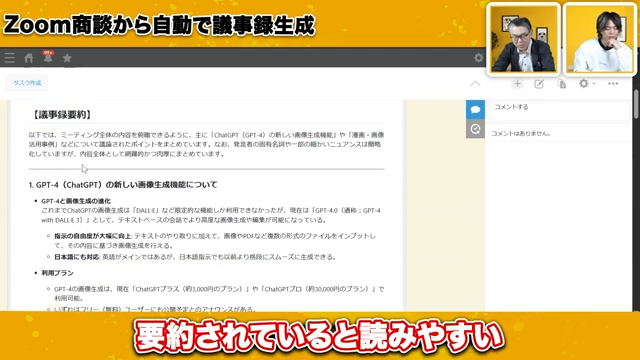Select the history clock tab
The image size is (640, 360).
click(475, 129)
